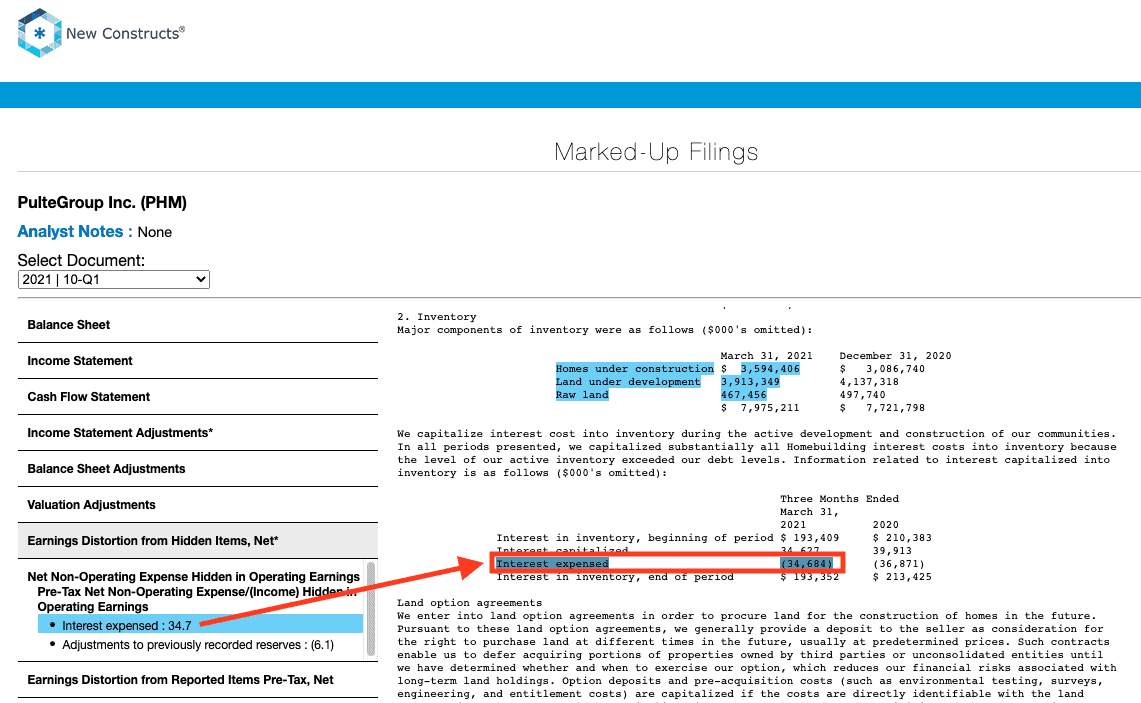
Task: Click the $ 193,352 end of period value
Action: point(809,577)
